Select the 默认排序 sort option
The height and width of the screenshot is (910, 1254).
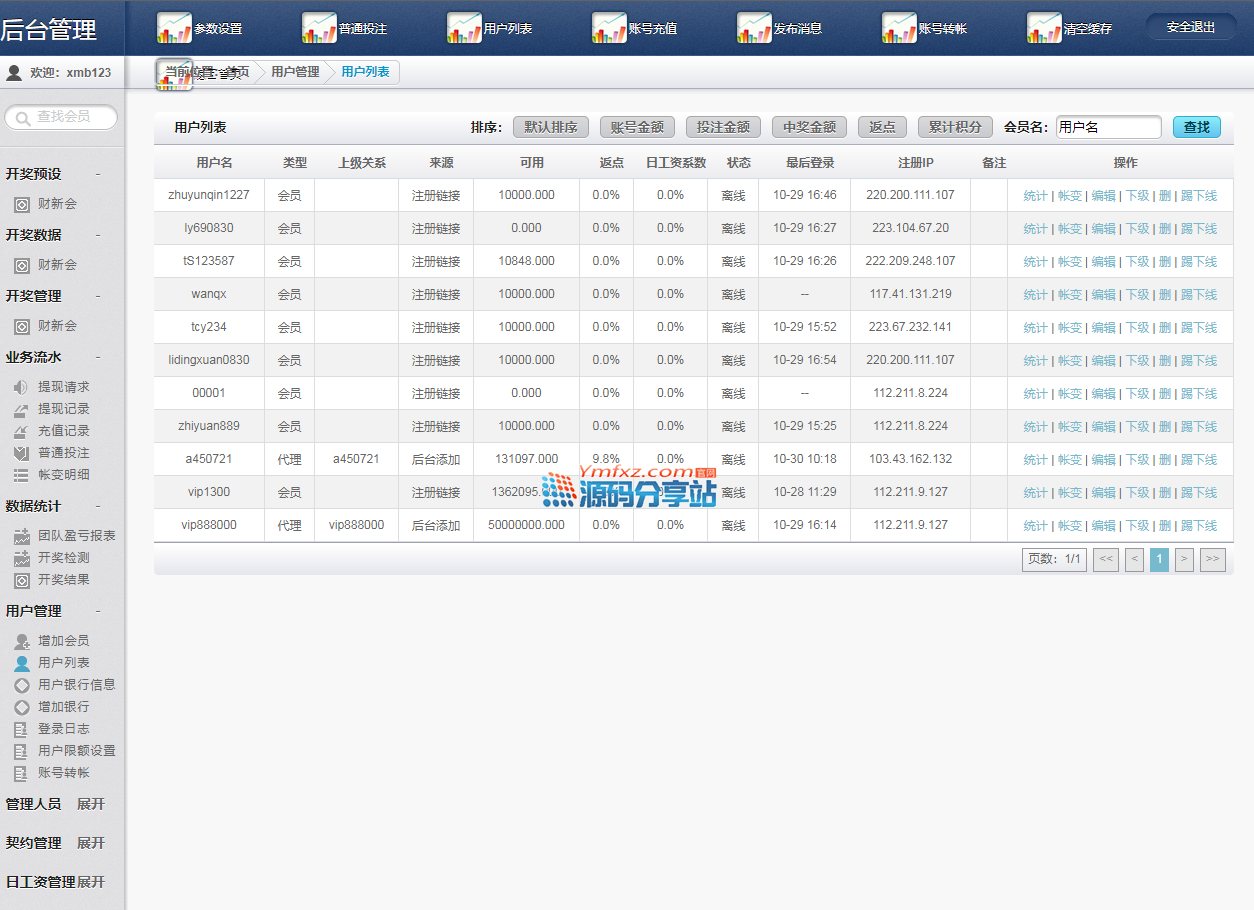[551, 127]
